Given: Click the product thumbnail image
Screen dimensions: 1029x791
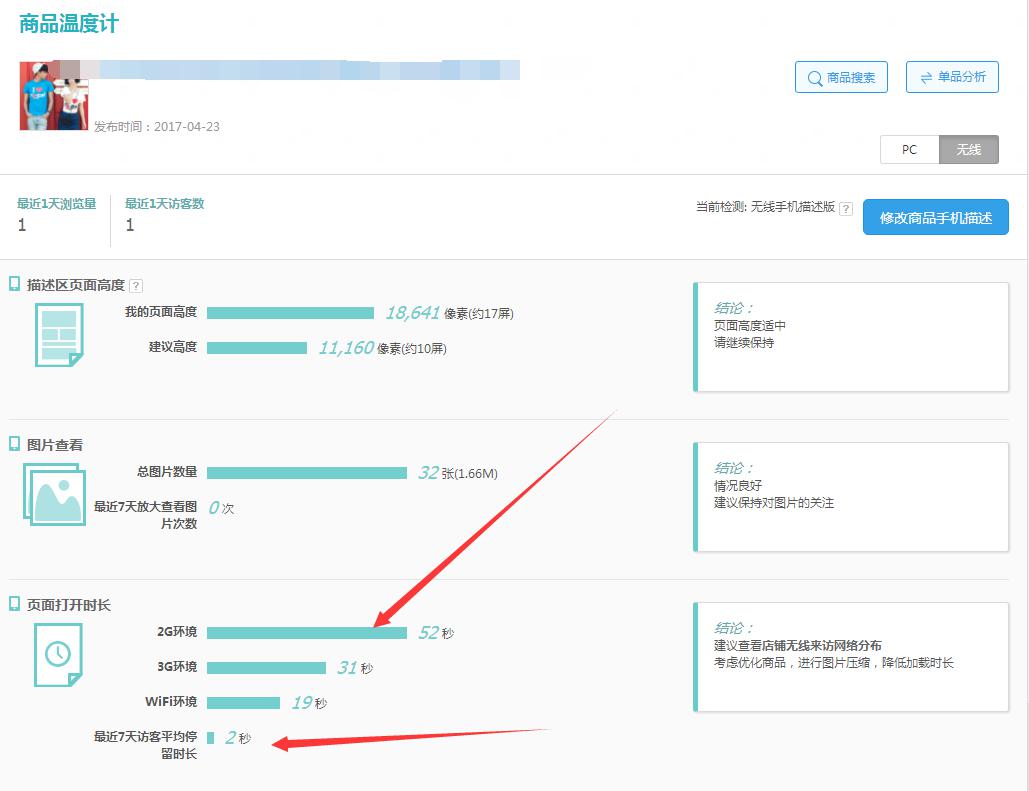Looking at the screenshot, I should pos(54,96).
